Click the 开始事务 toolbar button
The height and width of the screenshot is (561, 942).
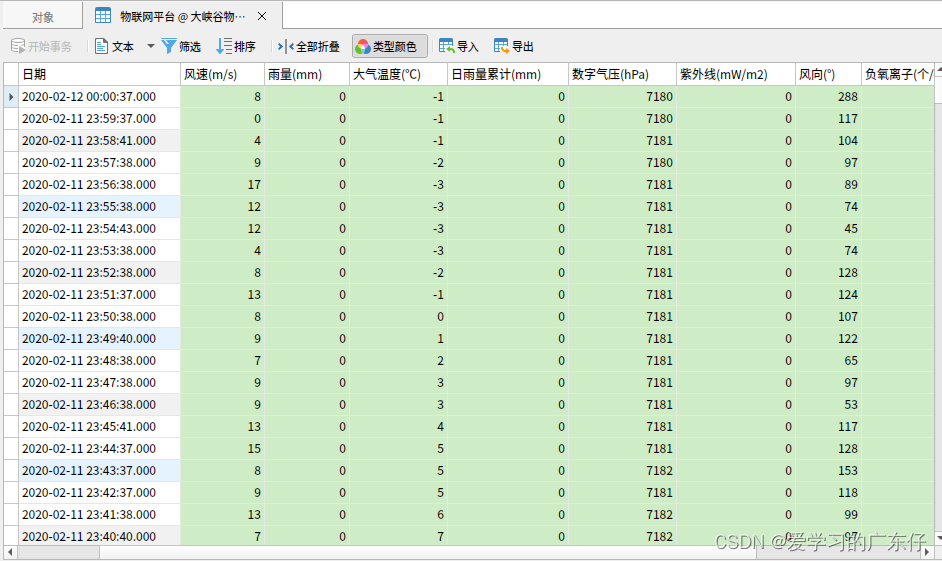pos(41,46)
